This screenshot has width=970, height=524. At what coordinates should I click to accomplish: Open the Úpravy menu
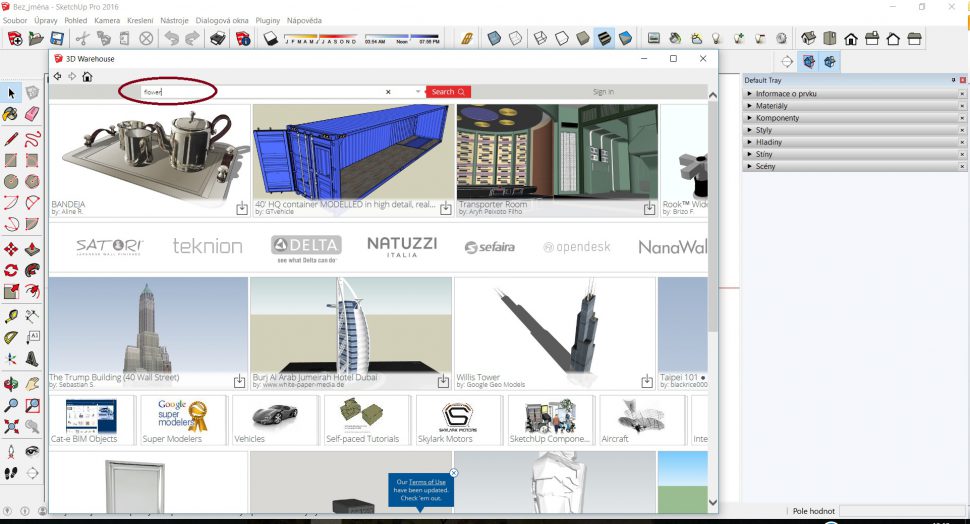click(46, 20)
